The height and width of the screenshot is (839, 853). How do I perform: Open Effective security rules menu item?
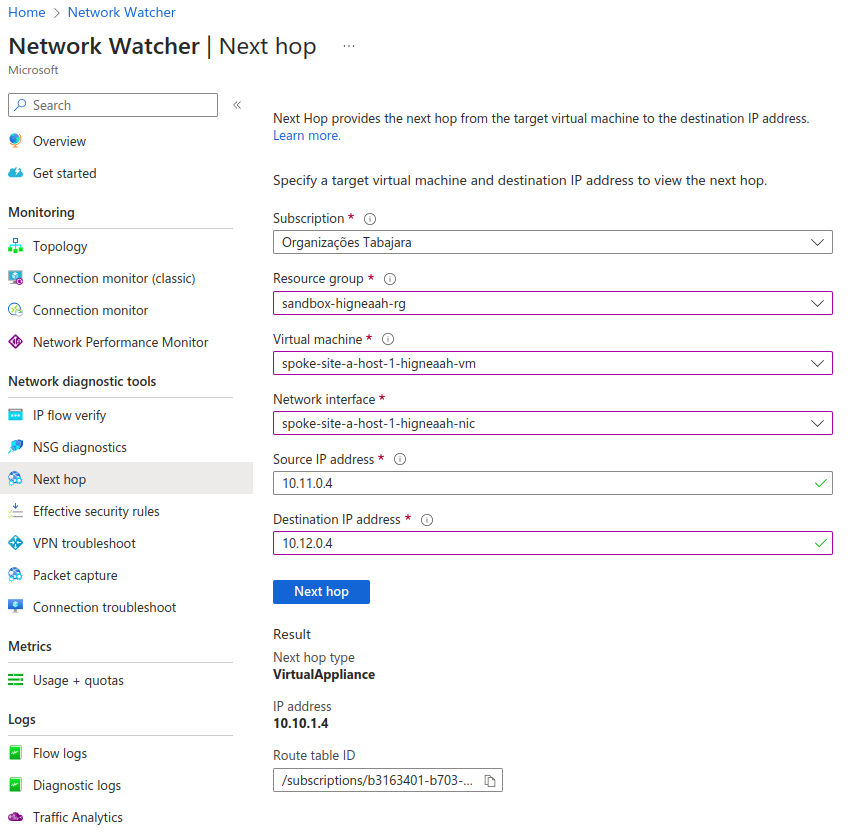pyautogui.click(x=96, y=511)
